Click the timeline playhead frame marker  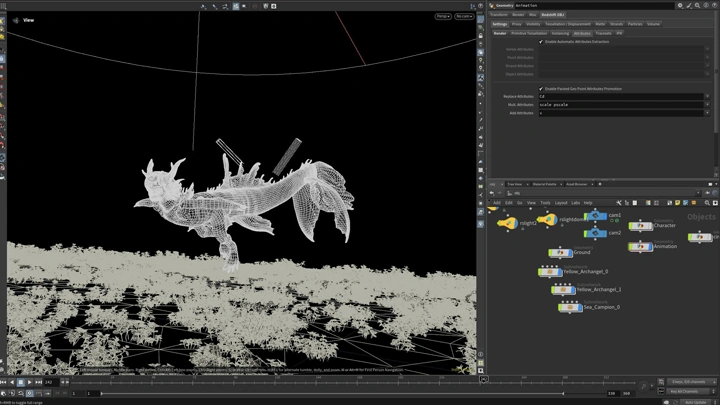[x=484, y=379]
